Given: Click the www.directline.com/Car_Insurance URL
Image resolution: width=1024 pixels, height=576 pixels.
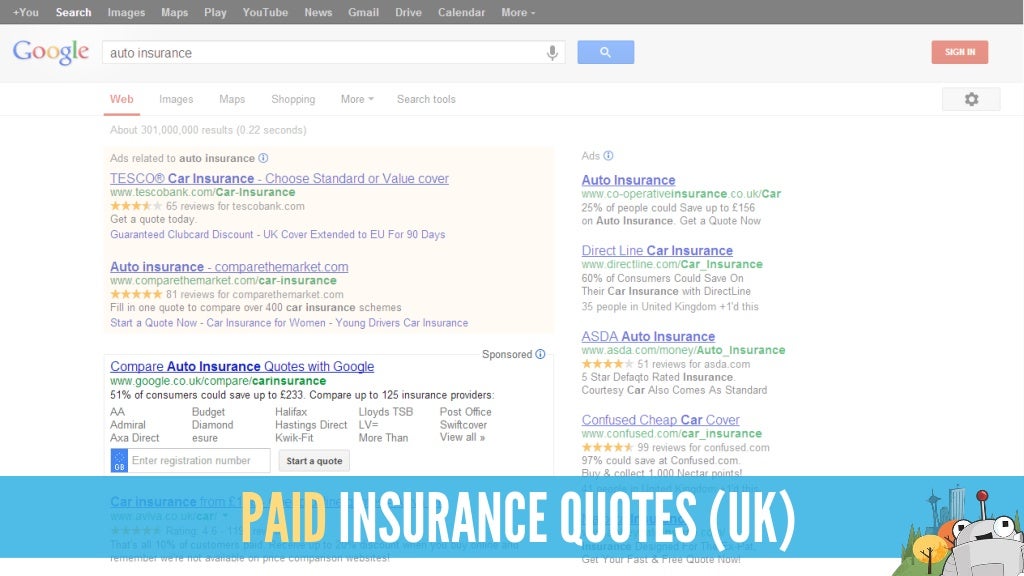Looking at the screenshot, I should coord(672,264).
